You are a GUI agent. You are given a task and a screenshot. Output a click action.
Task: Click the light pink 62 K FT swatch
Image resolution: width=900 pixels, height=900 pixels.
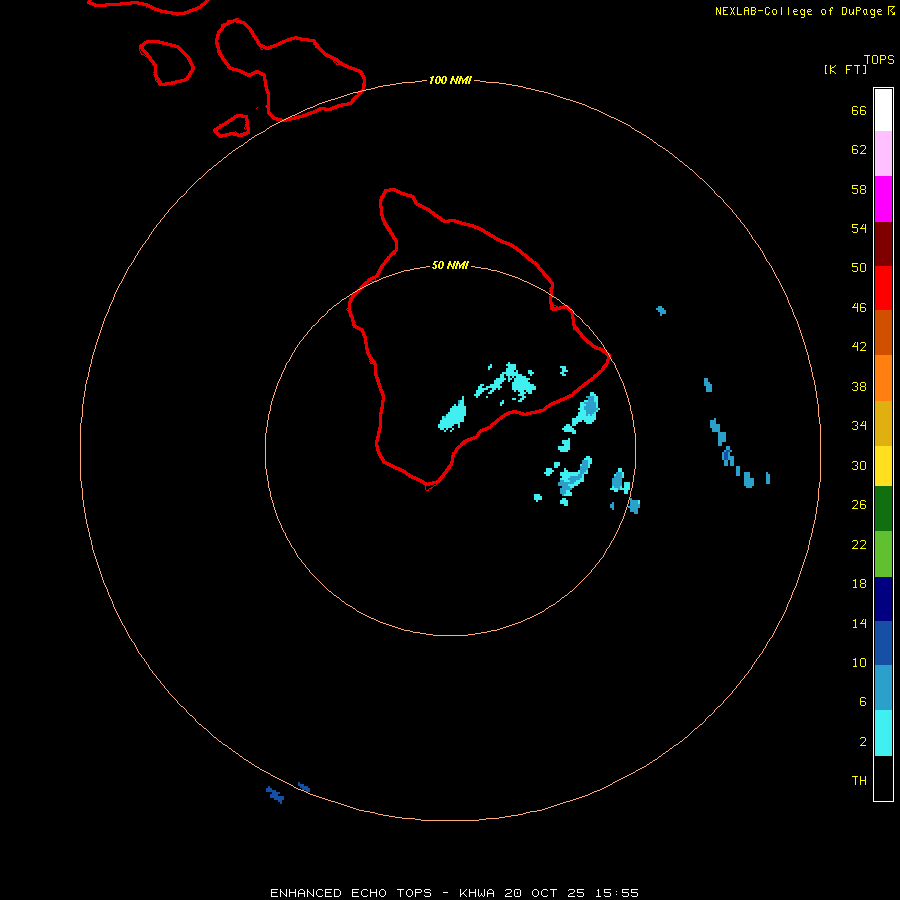tap(883, 154)
